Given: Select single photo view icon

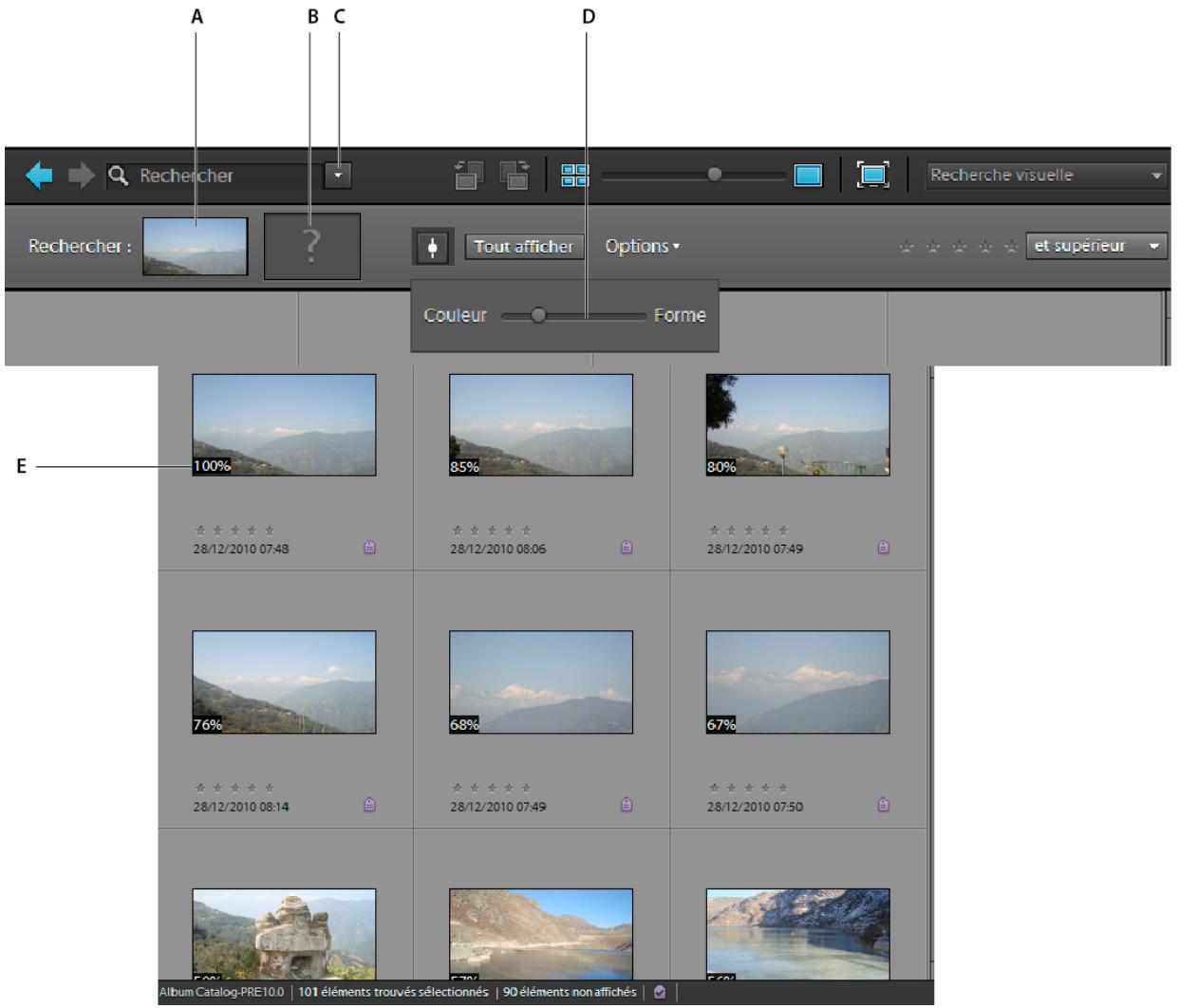Looking at the screenshot, I should (x=808, y=176).
